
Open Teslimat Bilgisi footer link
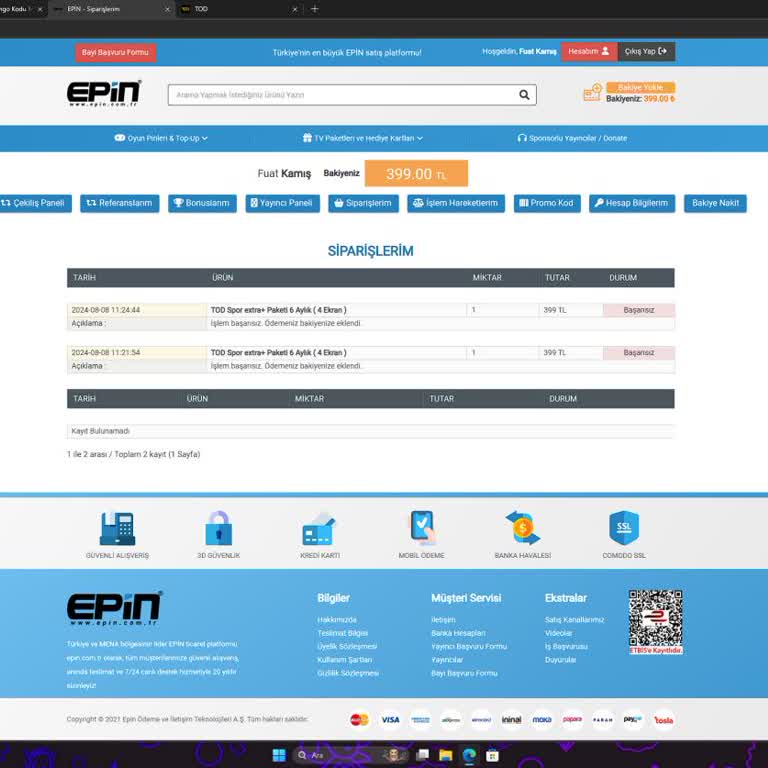pos(342,633)
